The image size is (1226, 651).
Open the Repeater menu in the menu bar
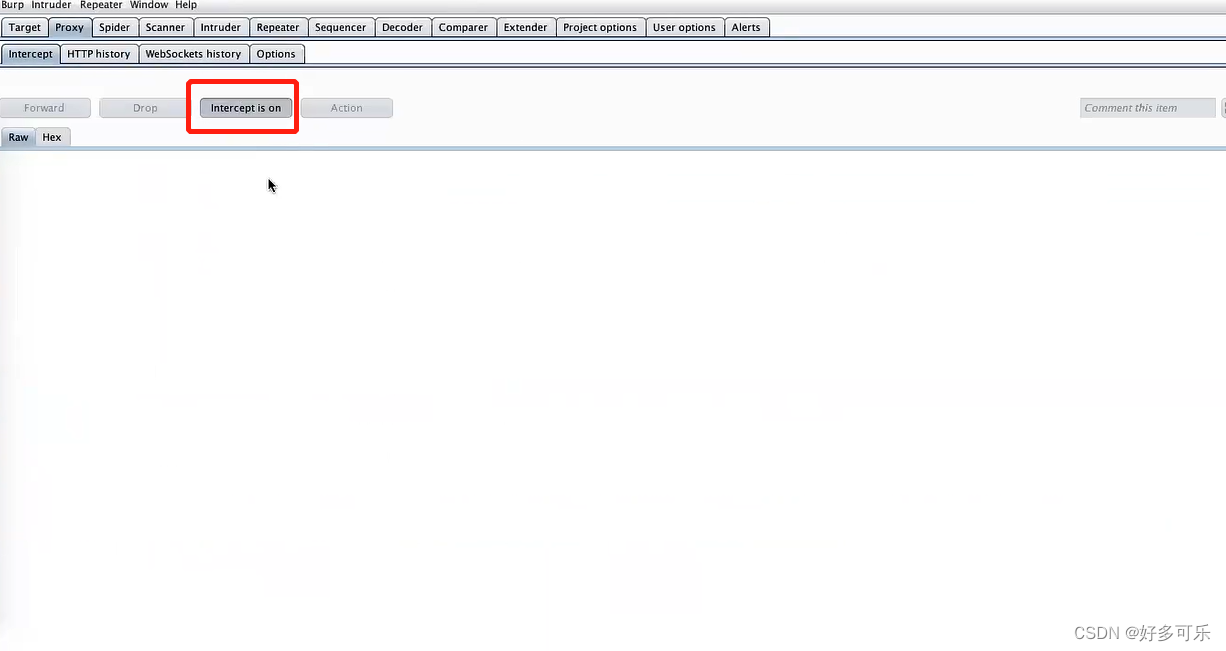101,5
